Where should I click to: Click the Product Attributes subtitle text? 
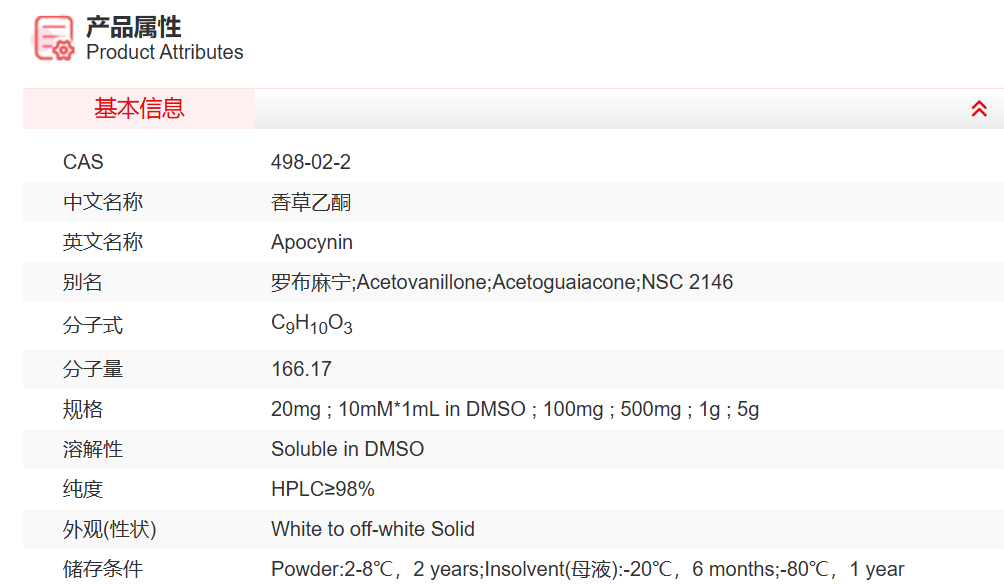pyautogui.click(x=165, y=52)
